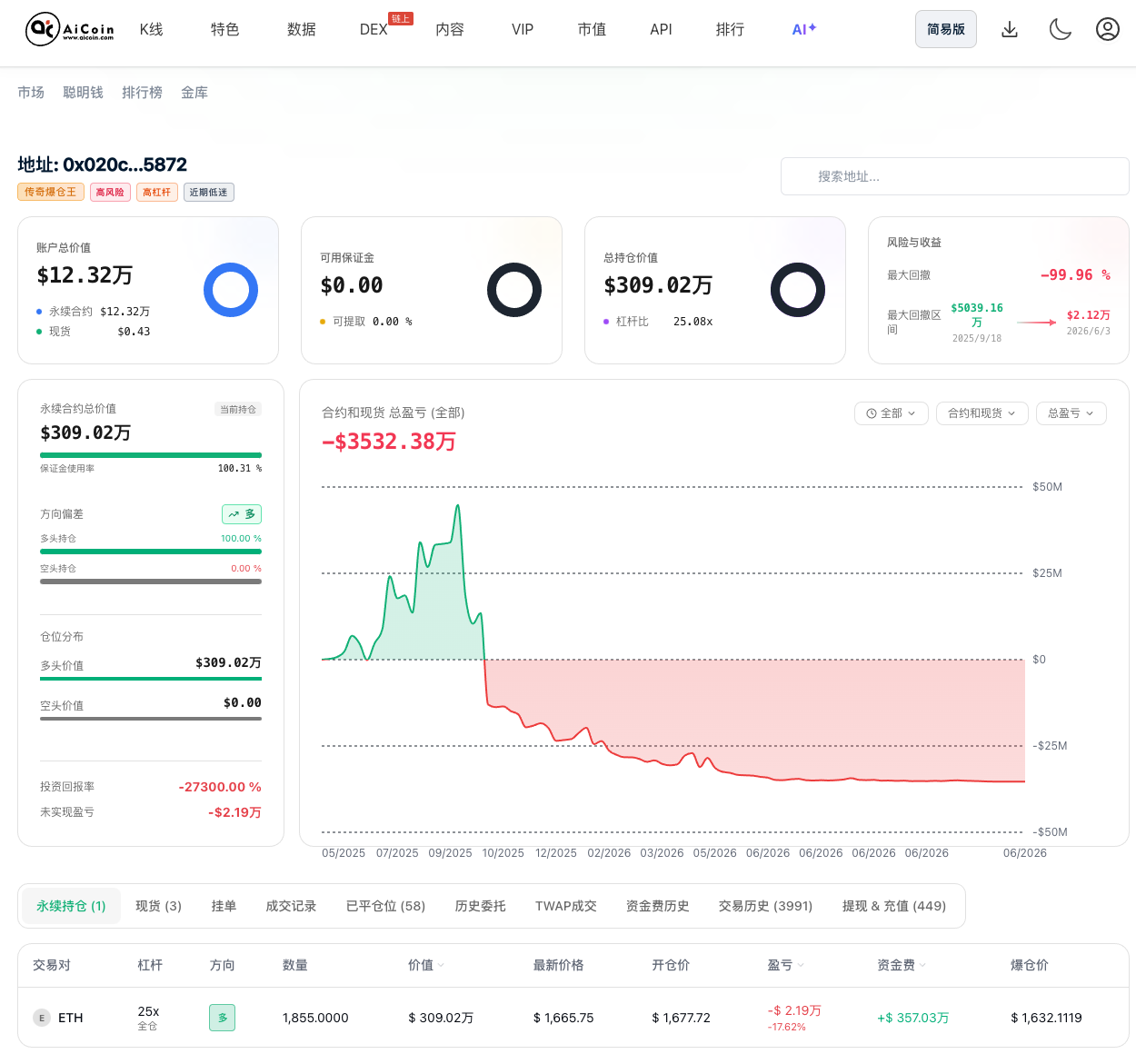Select the 已平仓位 (58) tab
Screen dimensions: 1136x1064
385,906
